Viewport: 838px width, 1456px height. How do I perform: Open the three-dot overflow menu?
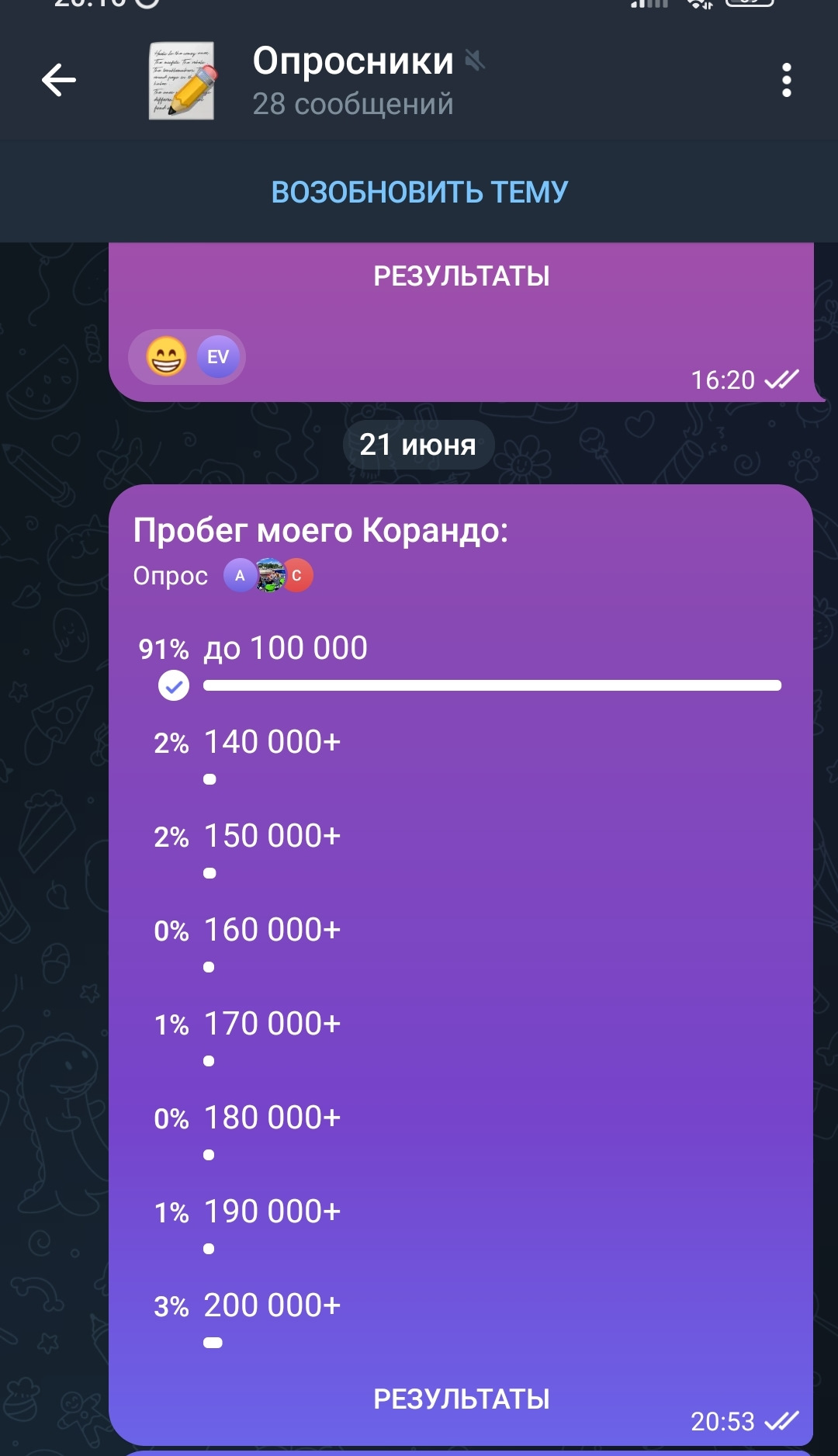[x=786, y=80]
